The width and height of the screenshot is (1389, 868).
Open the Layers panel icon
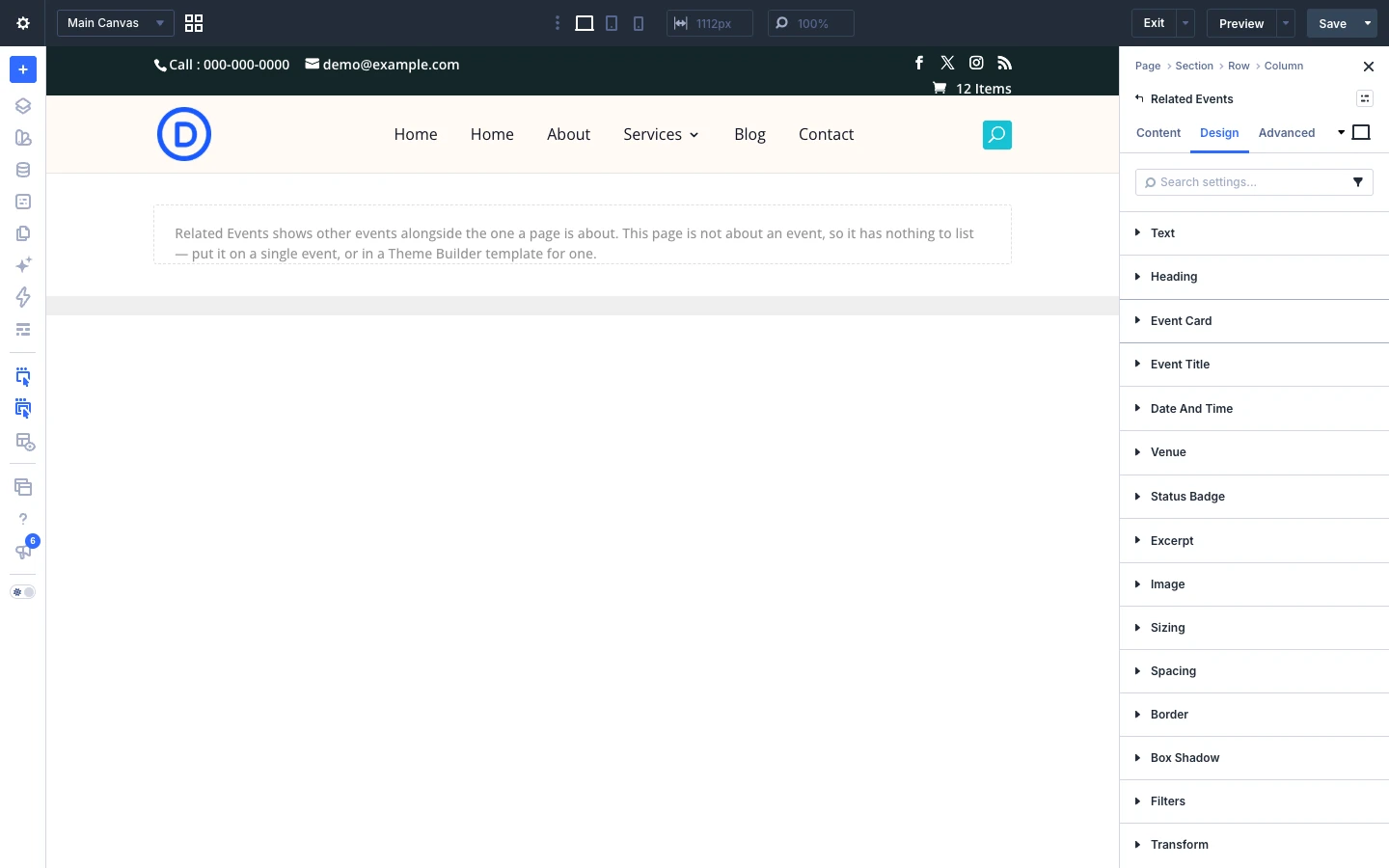click(x=23, y=106)
